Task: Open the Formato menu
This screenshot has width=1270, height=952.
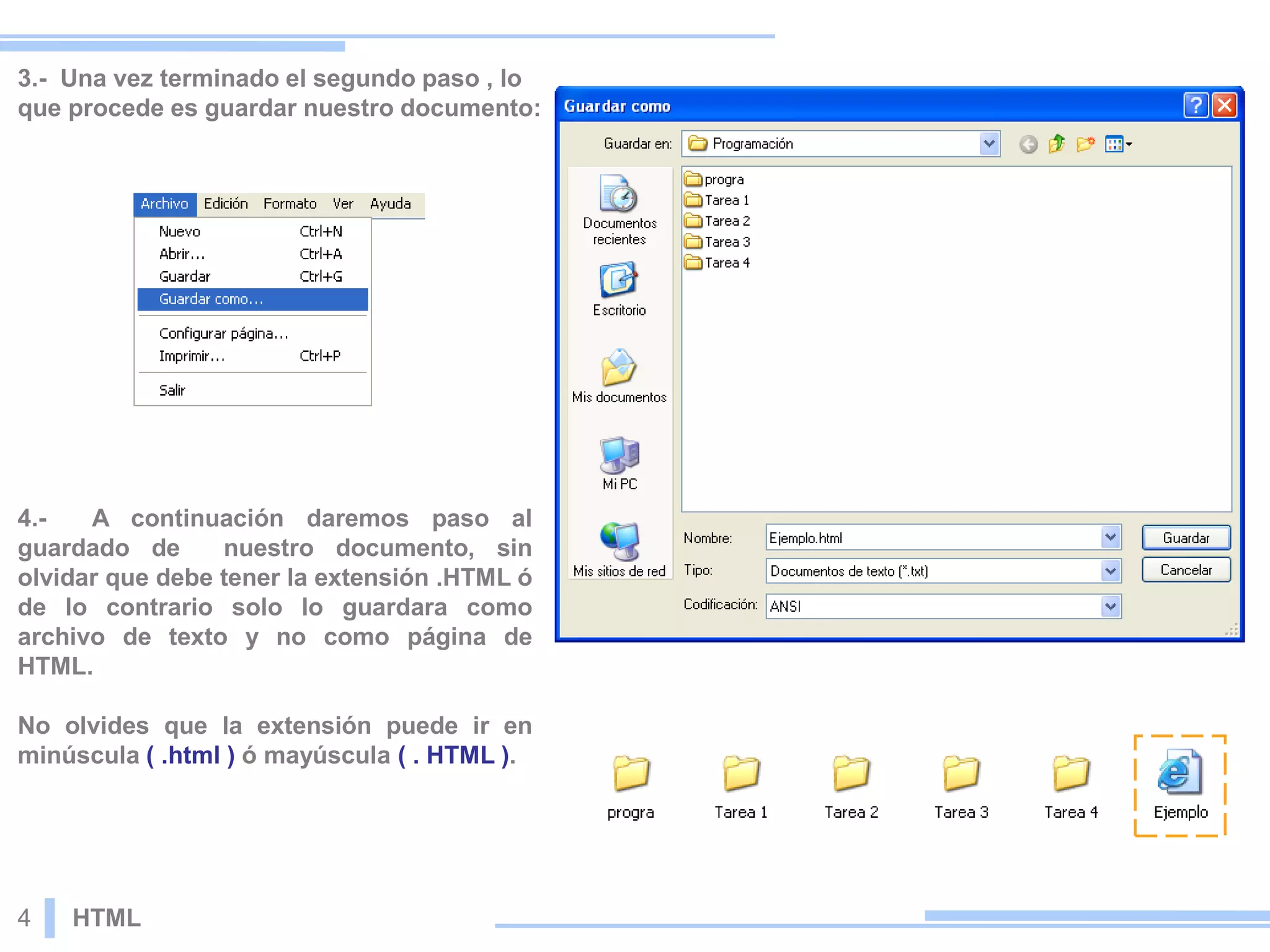Action: [290, 204]
